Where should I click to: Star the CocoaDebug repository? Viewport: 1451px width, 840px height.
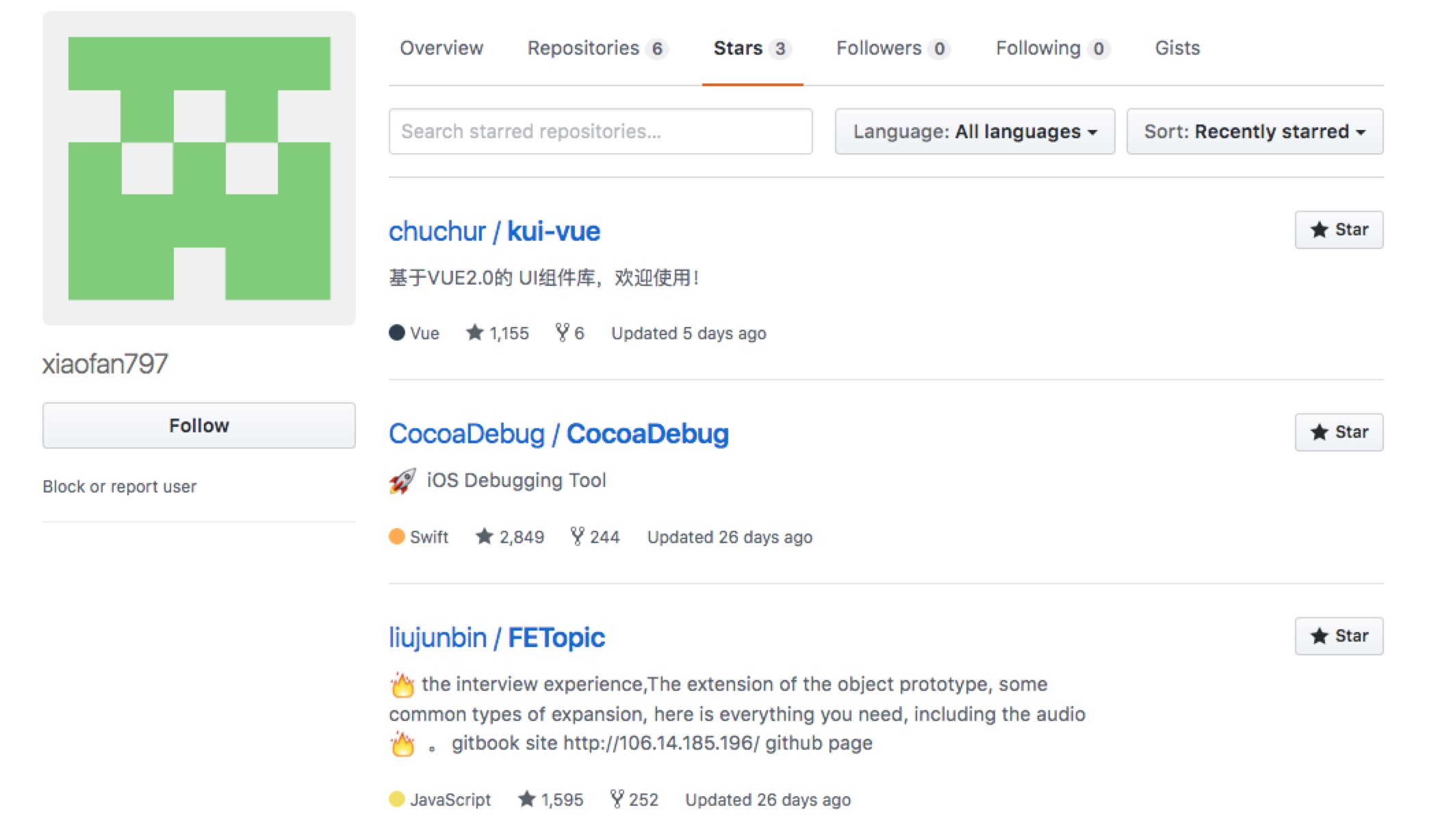pos(1339,432)
